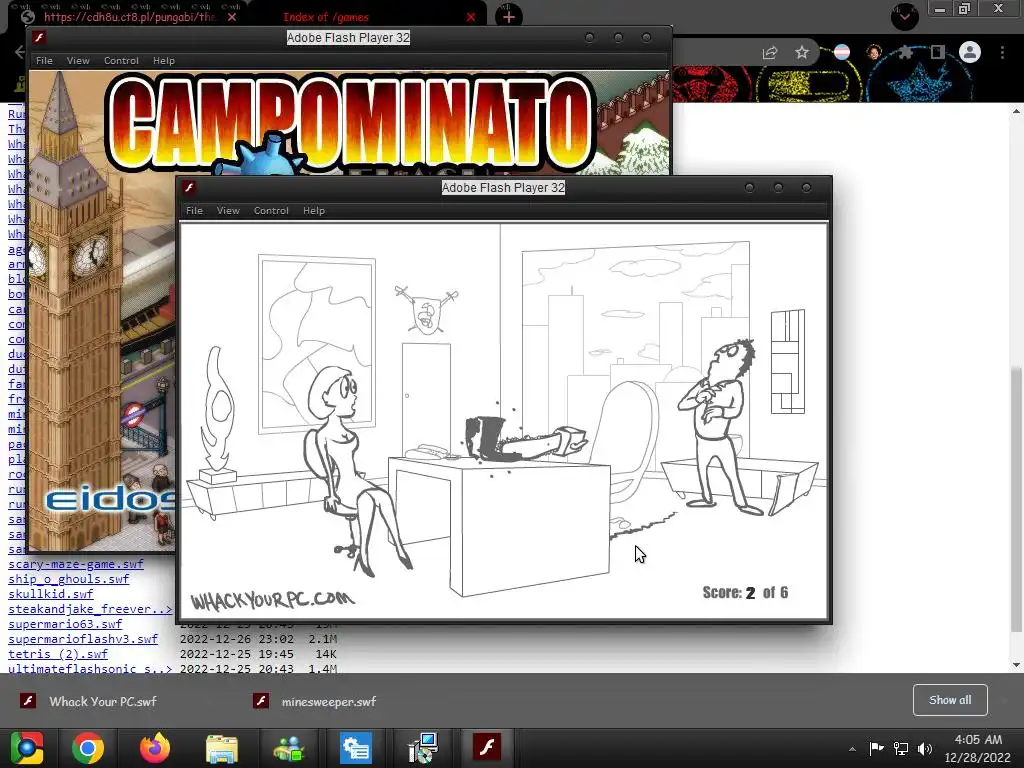Open the tab search dropdown arrow

[905, 16]
